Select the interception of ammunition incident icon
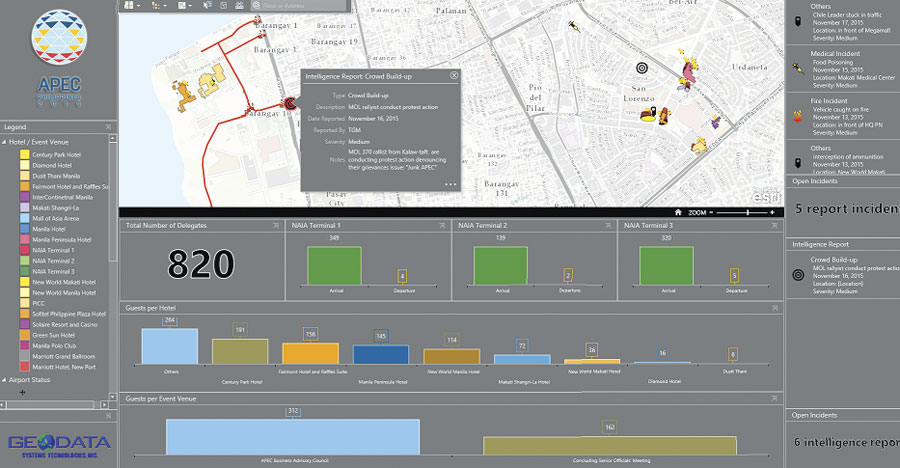This screenshot has width=900, height=468. [x=798, y=163]
